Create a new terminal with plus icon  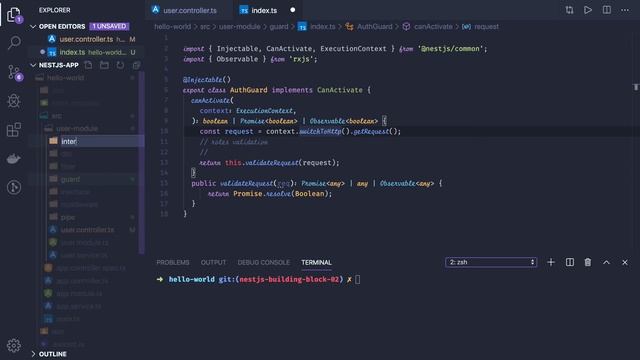[551, 262]
